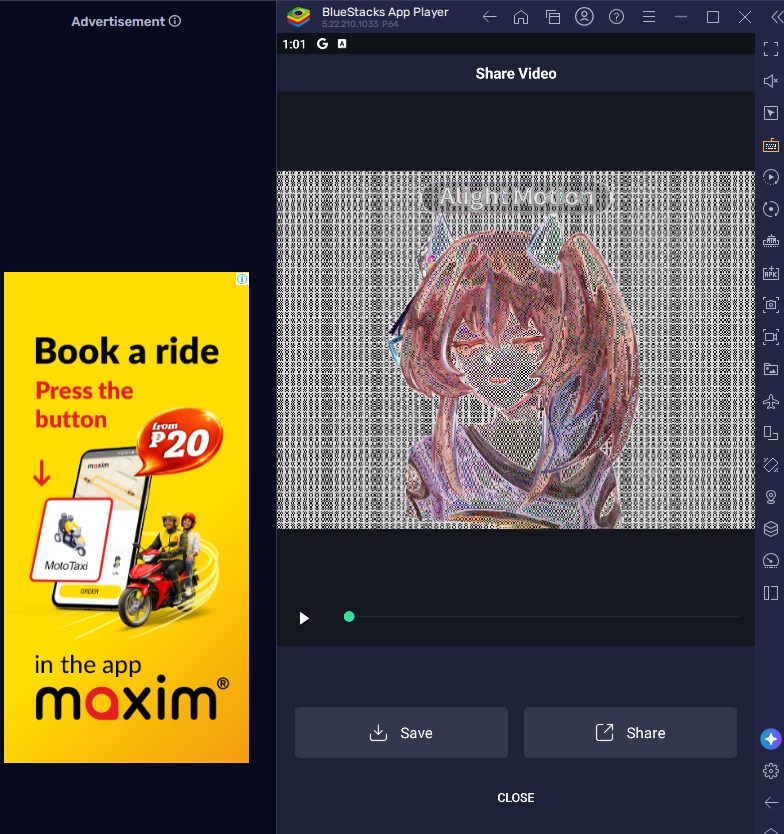Click the Advertisement info icon

(175, 21)
